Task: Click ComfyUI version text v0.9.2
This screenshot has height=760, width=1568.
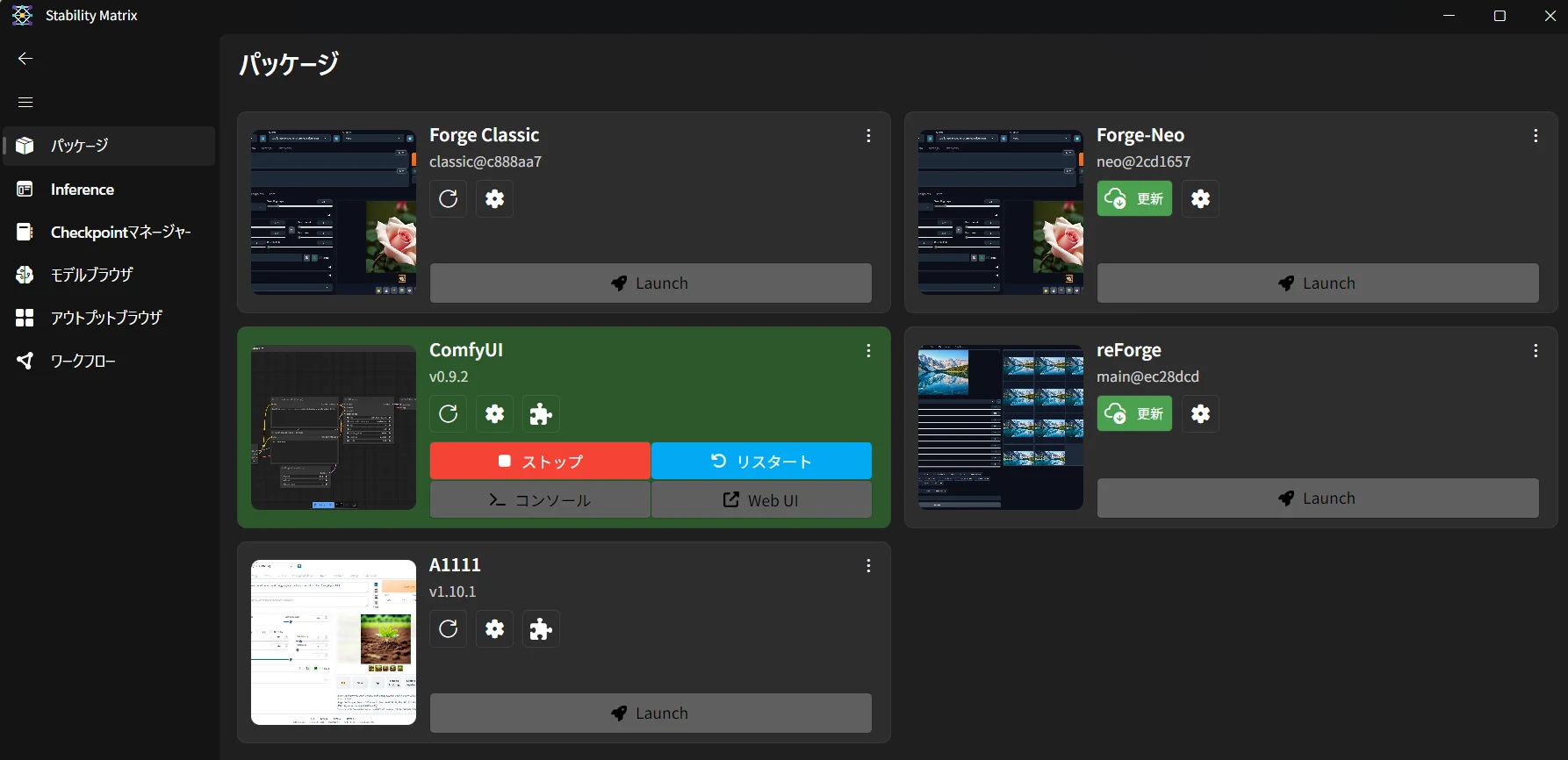Action: [x=449, y=376]
